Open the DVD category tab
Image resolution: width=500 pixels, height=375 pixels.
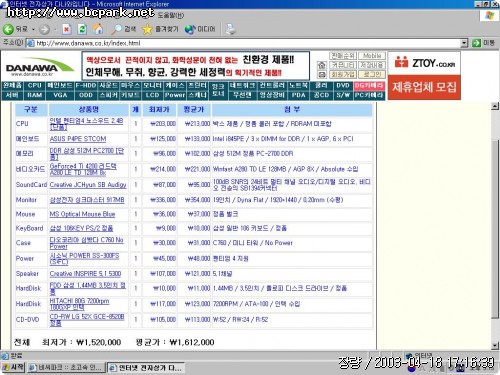point(343,86)
